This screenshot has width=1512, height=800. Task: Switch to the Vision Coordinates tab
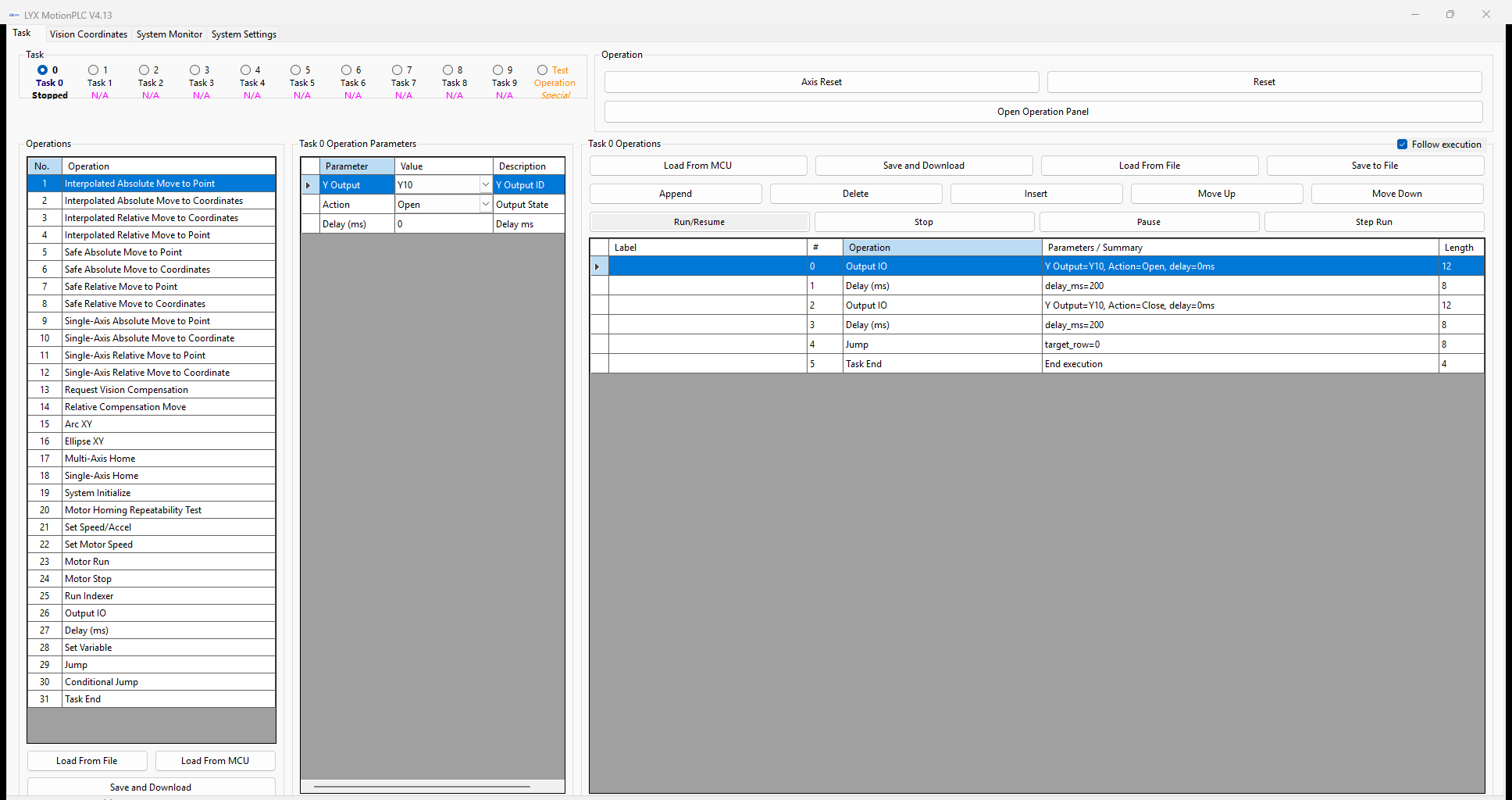coord(88,34)
